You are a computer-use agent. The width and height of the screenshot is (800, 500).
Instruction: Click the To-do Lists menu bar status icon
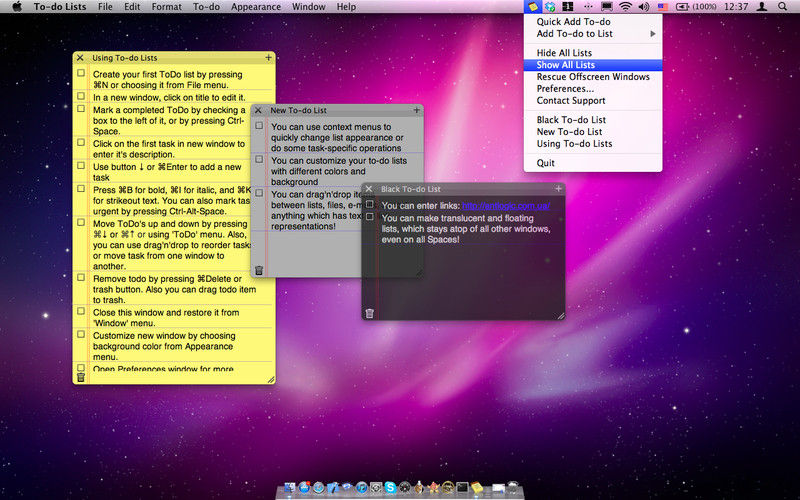(x=533, y=7)
